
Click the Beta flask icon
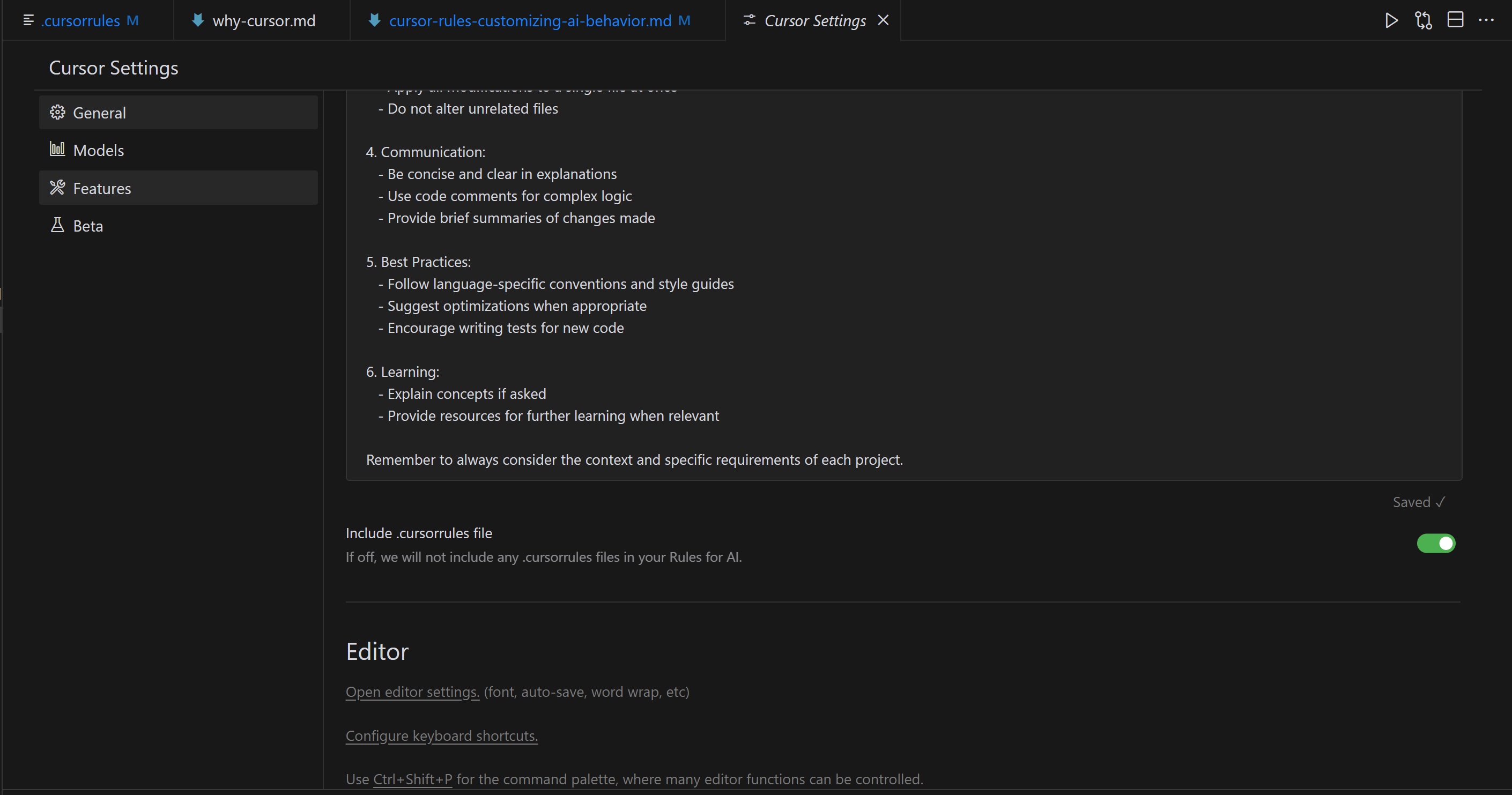(57, 225)
